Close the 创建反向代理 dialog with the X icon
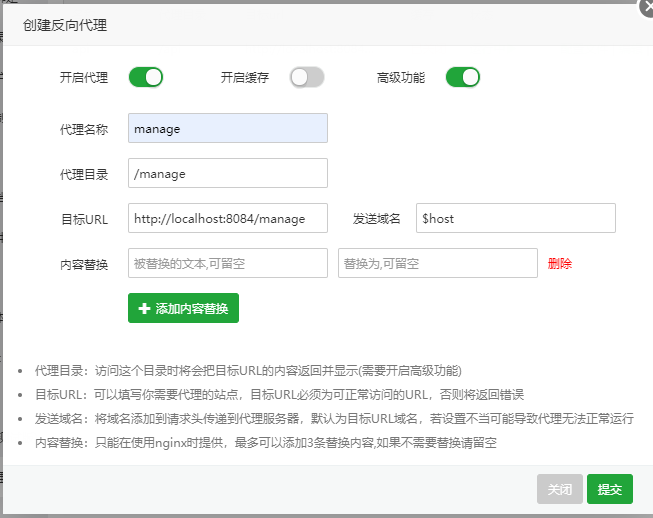The image size is (653, 518). (x=647, y=8)
